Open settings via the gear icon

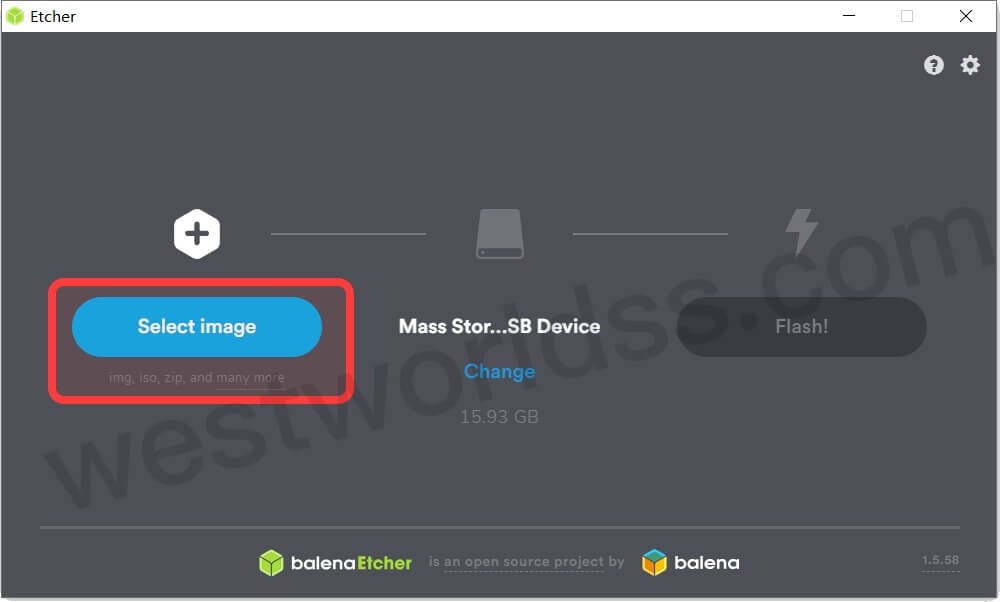(970, 65)
